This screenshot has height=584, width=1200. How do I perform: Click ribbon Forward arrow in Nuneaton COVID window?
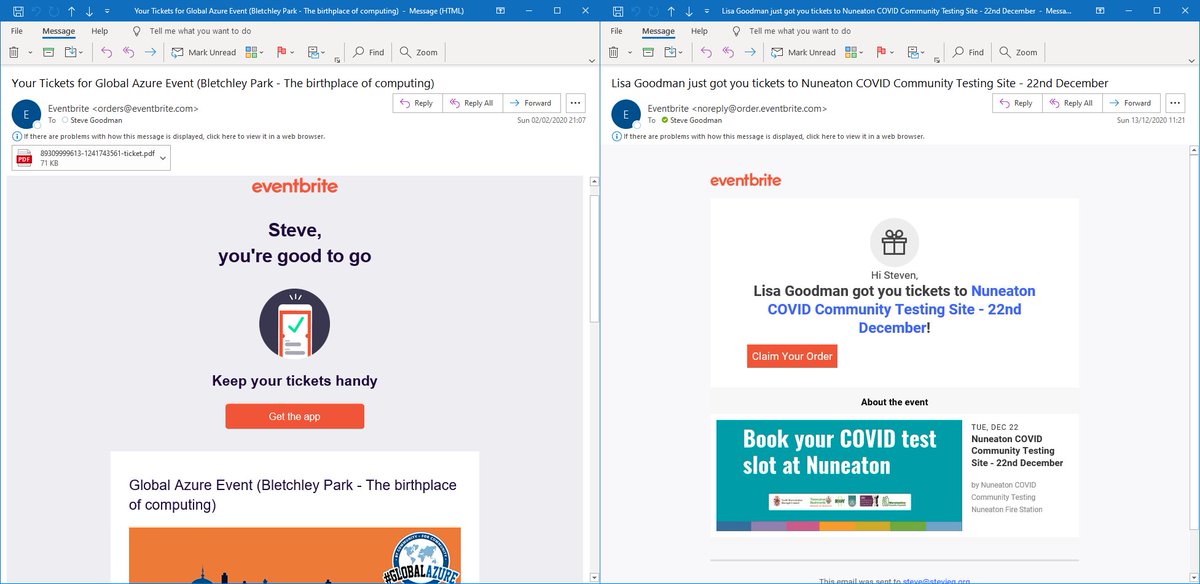pyautogui.click(x=749, y=52)
